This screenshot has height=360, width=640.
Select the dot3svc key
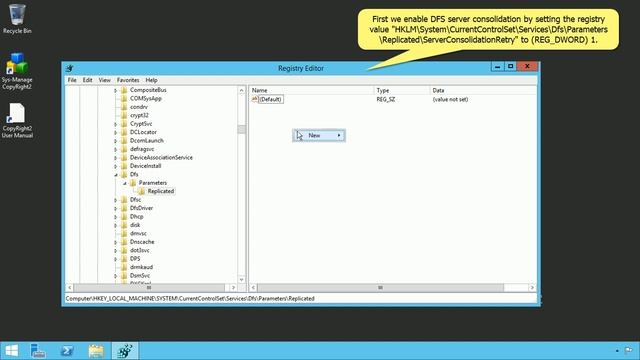click(x=140, y=250)
